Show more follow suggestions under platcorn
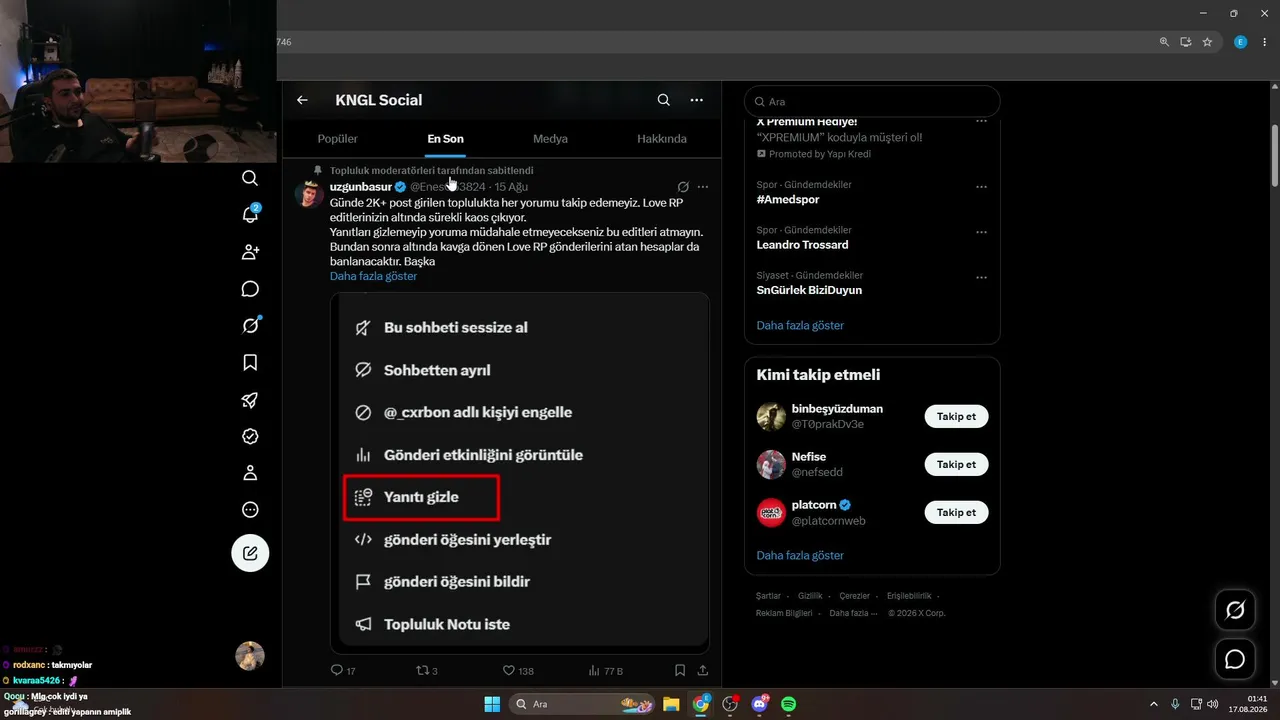This screenshot has width=1280, height=720. pos(800,555)
